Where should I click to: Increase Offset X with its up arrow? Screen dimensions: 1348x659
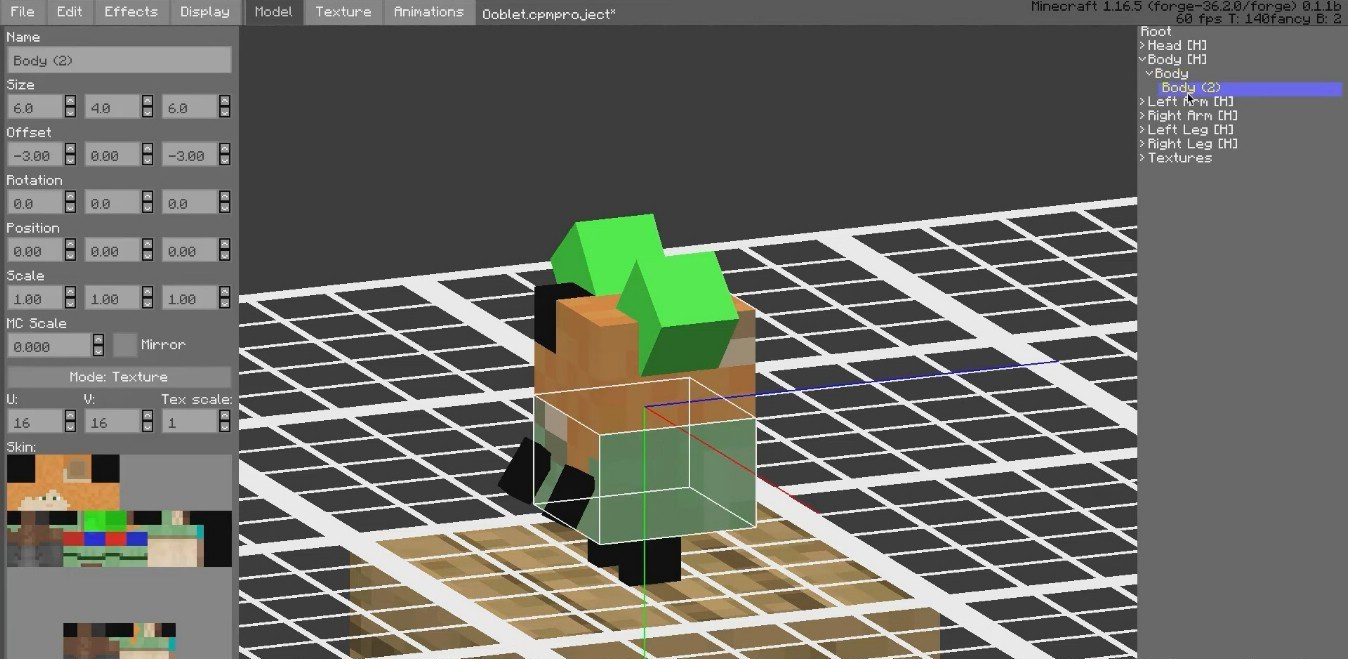(70, 149)
